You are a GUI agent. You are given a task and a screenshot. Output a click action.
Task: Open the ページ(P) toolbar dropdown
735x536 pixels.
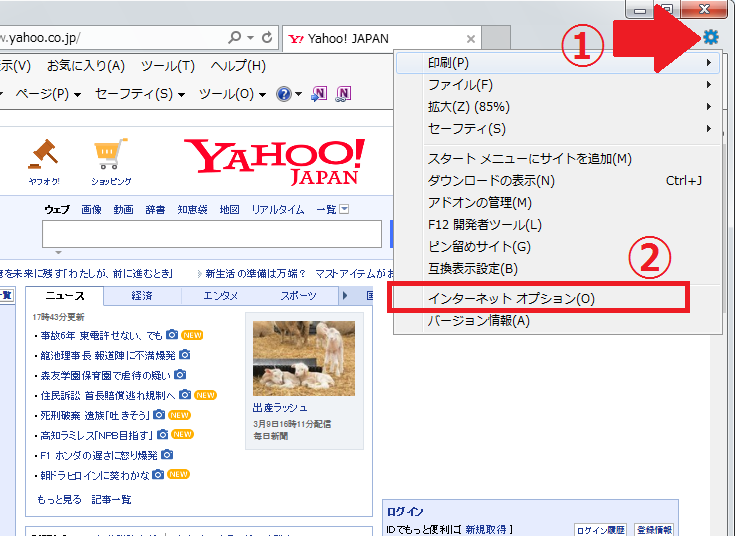(x=48, y=94)
